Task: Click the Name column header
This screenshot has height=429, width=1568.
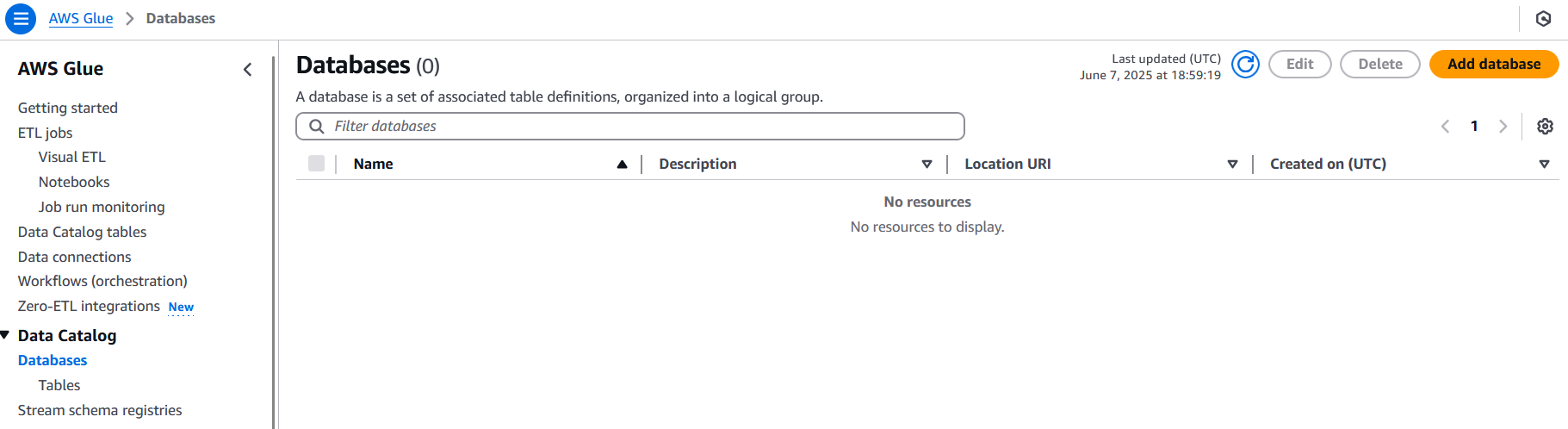Action: (x=374, y=164)
